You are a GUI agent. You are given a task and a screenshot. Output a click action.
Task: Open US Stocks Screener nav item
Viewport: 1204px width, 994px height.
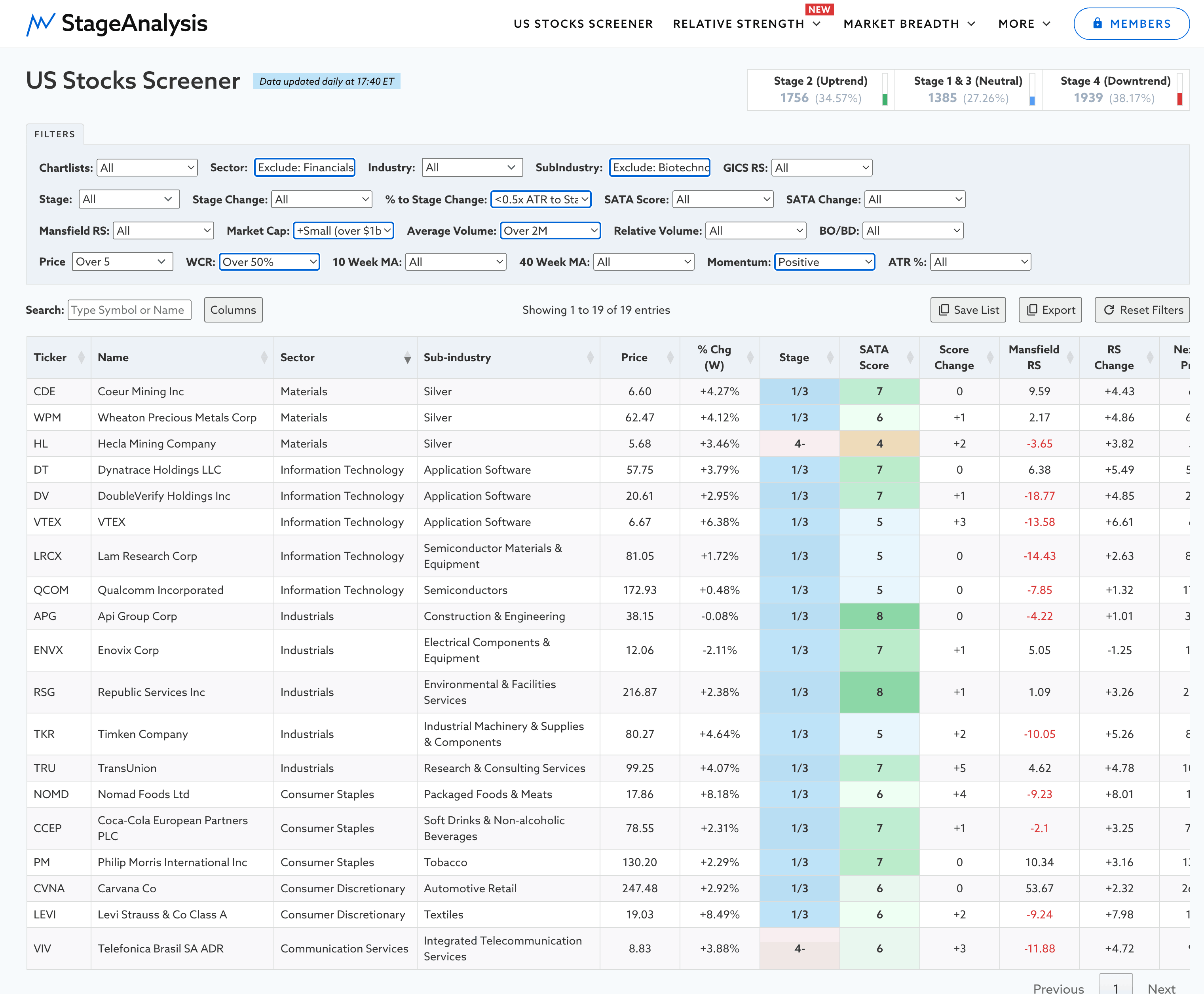pyautogui.click(x=583, y=23)
